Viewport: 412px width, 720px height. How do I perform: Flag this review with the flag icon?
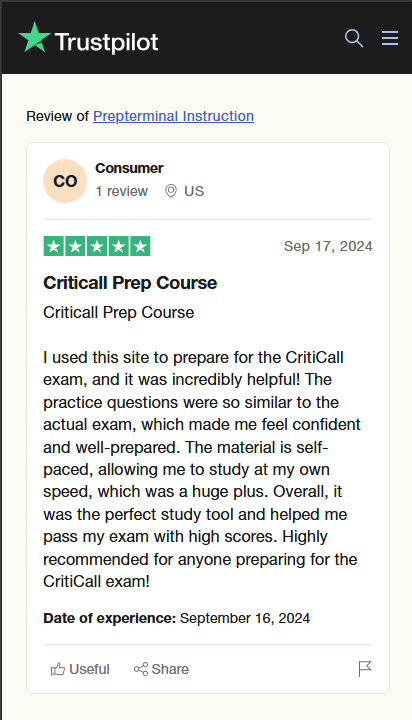click(x=365, y=669)
